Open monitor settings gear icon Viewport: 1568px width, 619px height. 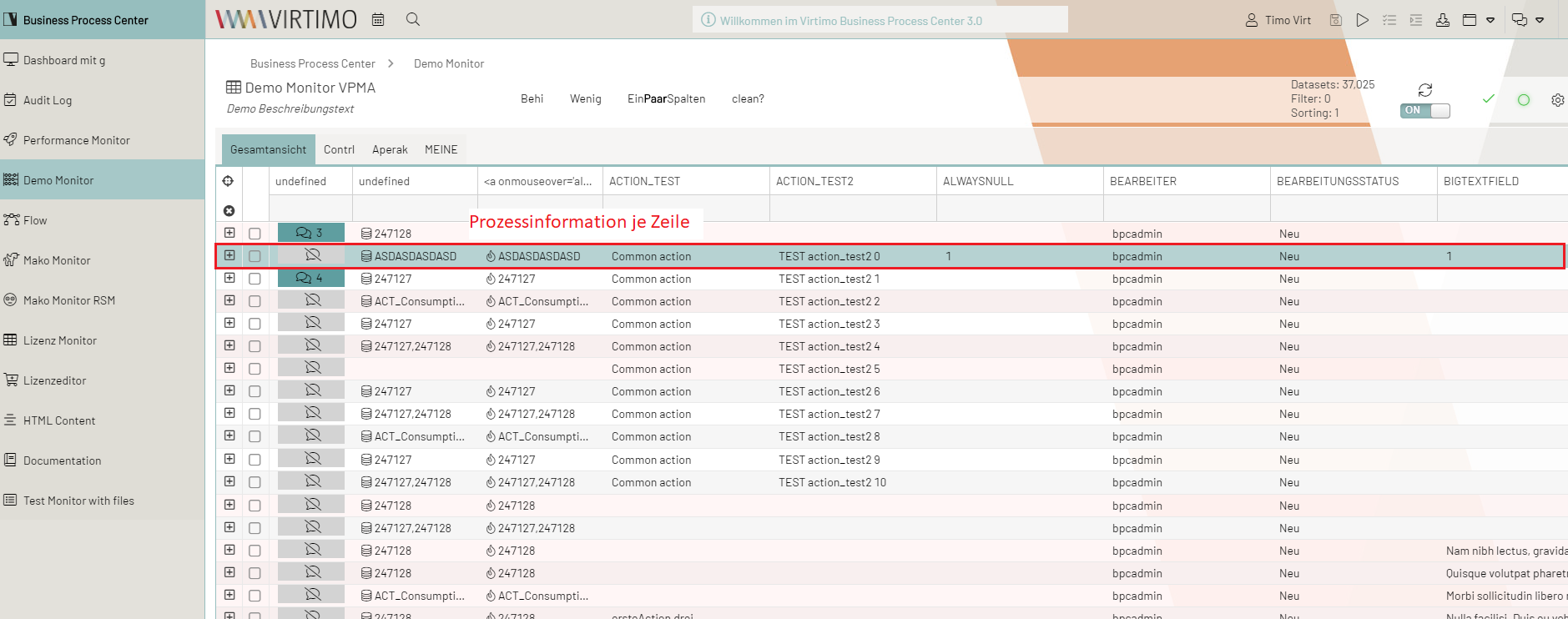(1557, 100)
